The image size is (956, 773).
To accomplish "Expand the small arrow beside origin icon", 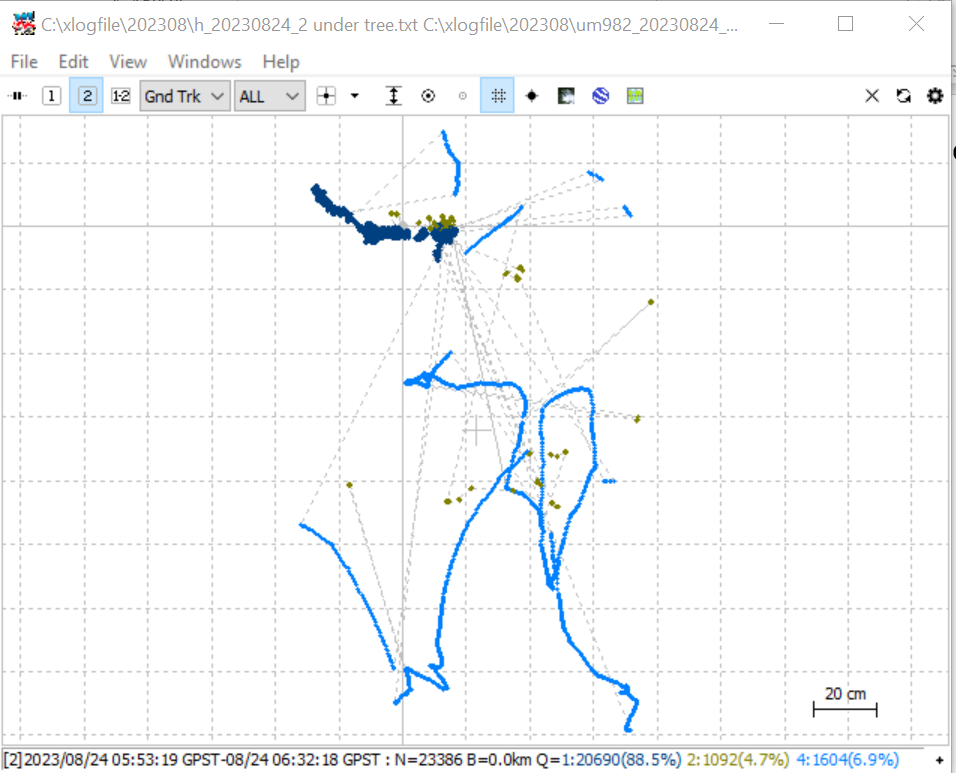I will pyautogui.click(x=355, y=96).
